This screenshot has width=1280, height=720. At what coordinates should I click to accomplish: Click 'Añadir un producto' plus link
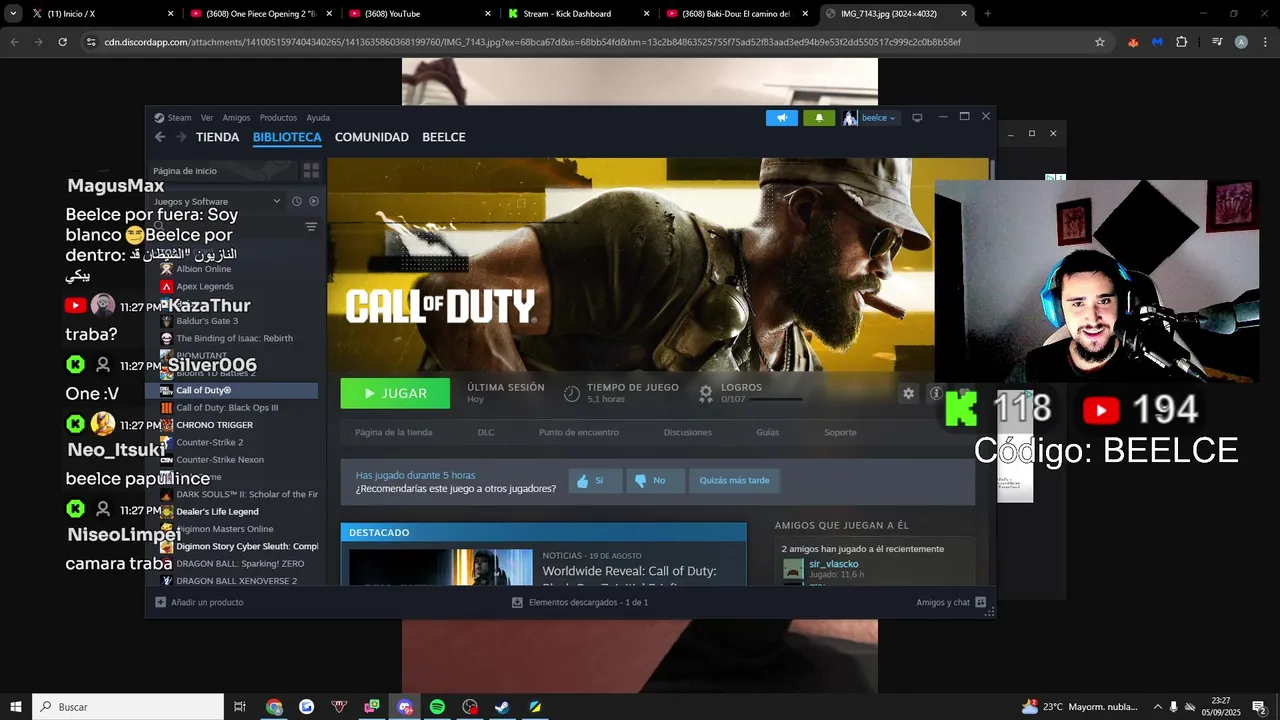199,602
